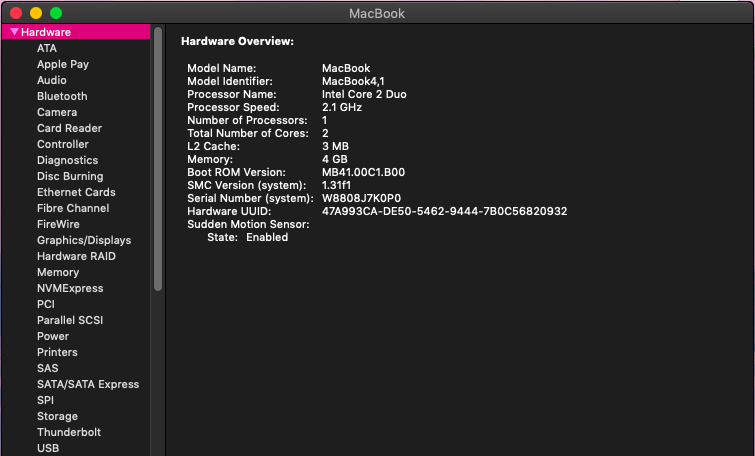
Task: Select FireWire in sidebar
Action: coord(58,224)
